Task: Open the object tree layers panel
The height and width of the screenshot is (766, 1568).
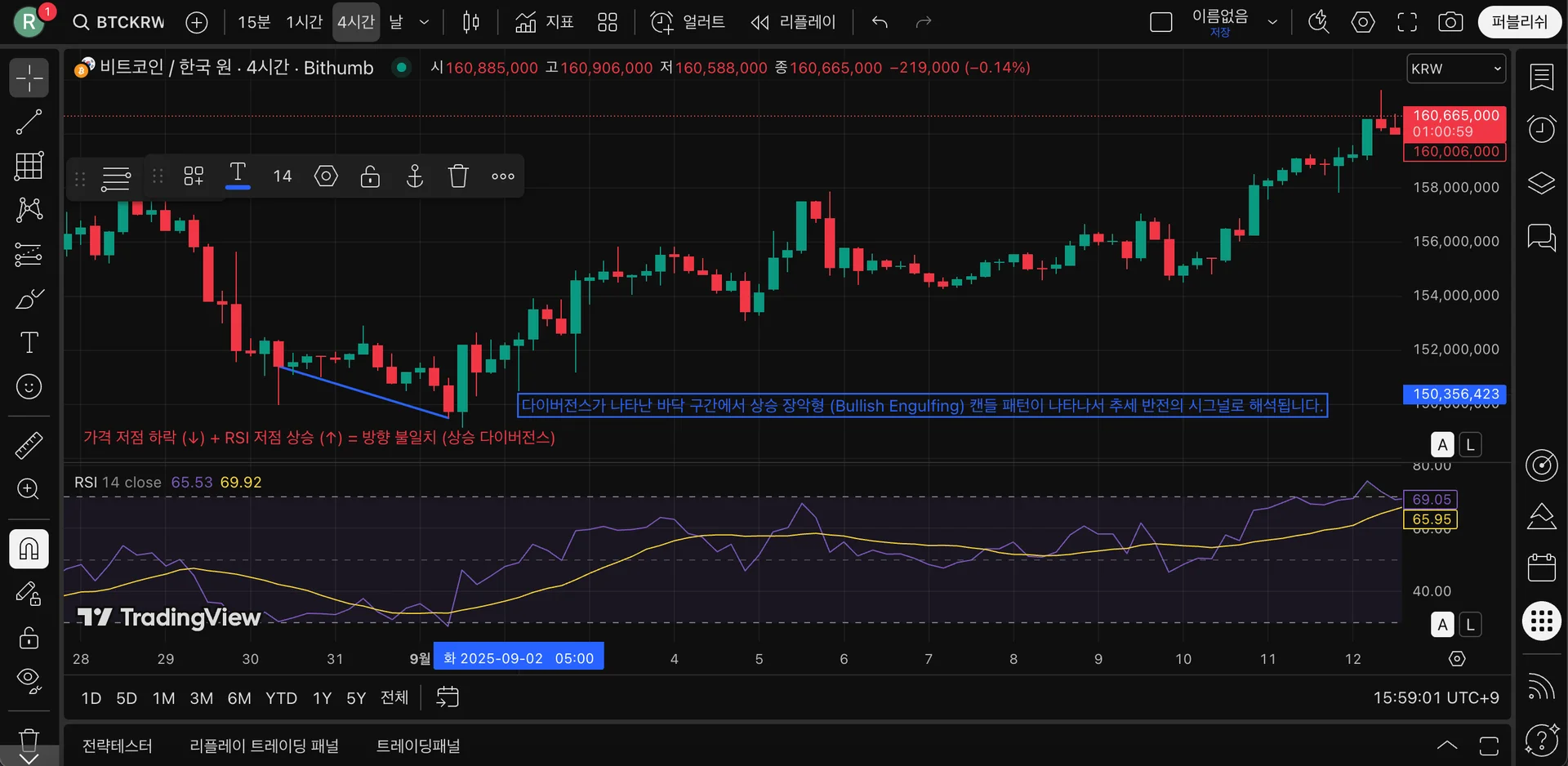Action: (x=1541, y=183)
